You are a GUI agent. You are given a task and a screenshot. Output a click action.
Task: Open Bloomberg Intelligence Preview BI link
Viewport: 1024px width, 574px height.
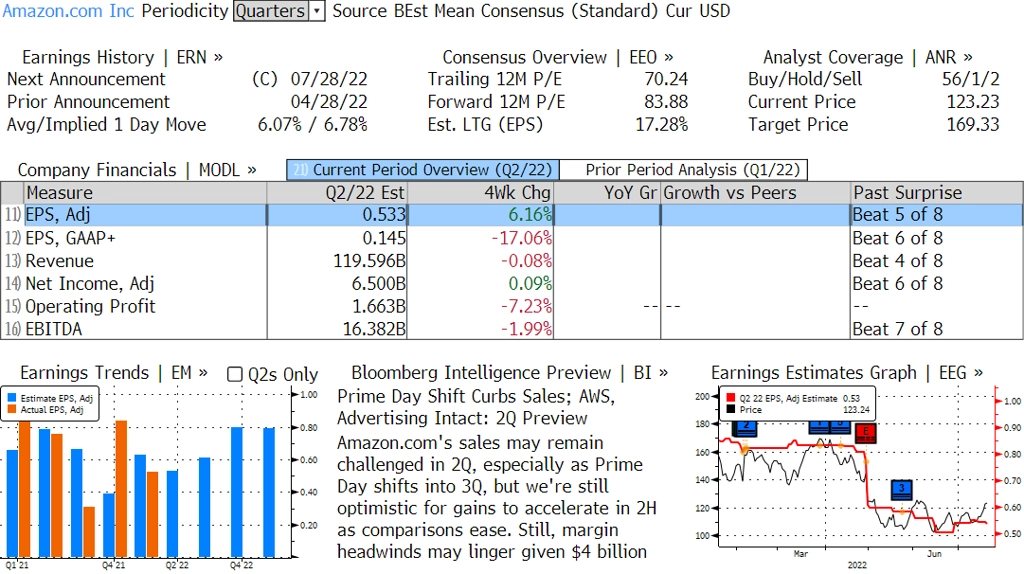coord(509,373)
